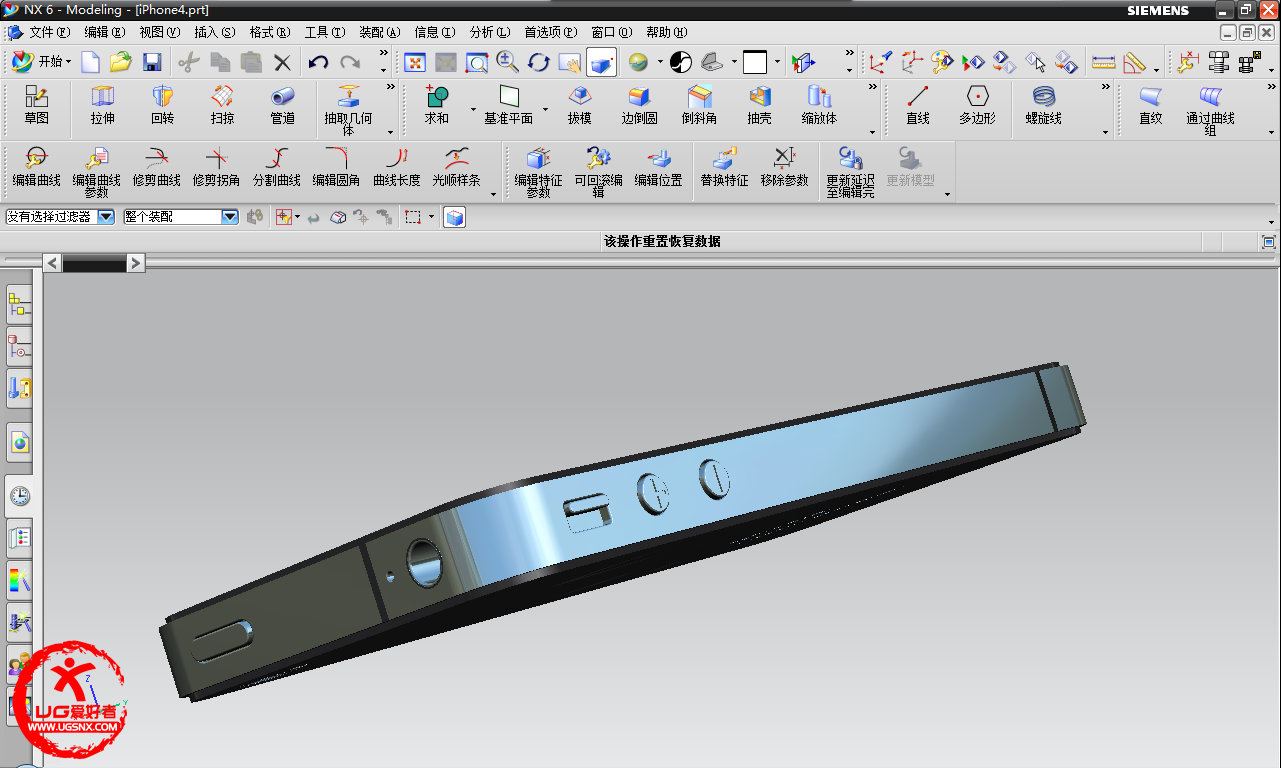The height and width of the screenshot is (768, 1281).
Task: Click the save floppy disk icon
Action: [x=152, y=62]
